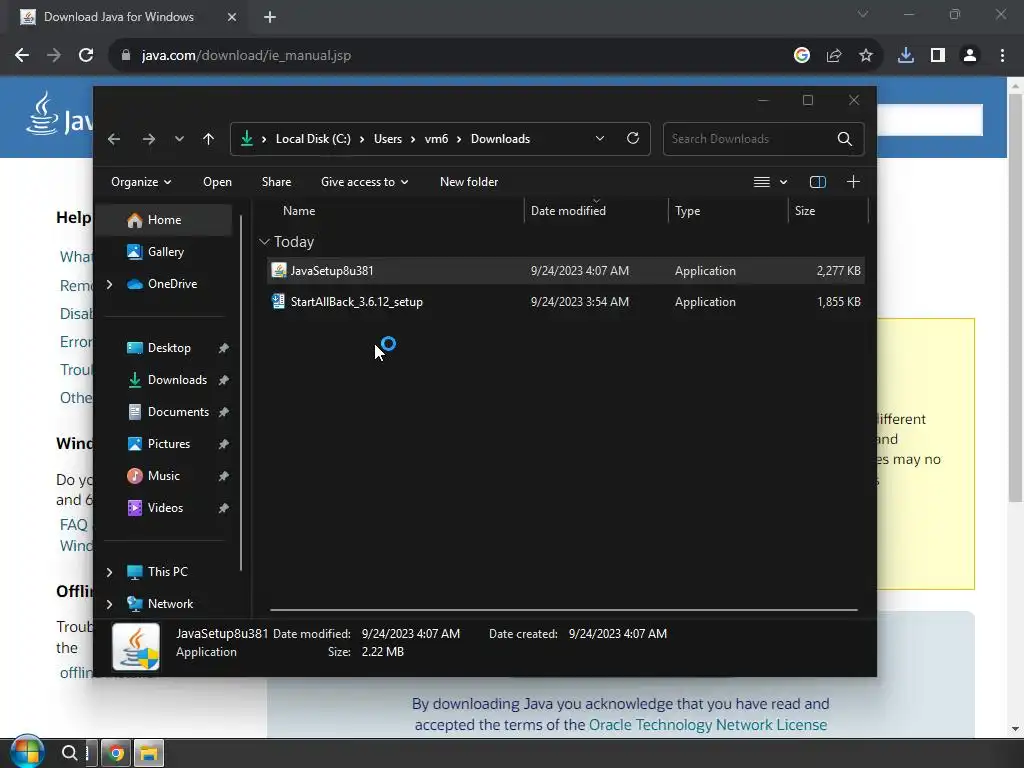The height and width of the screenshot is (768, 1024).
Task: Open pinned Pictures folder
Action: pyautogui.click(x=168, y=444)
